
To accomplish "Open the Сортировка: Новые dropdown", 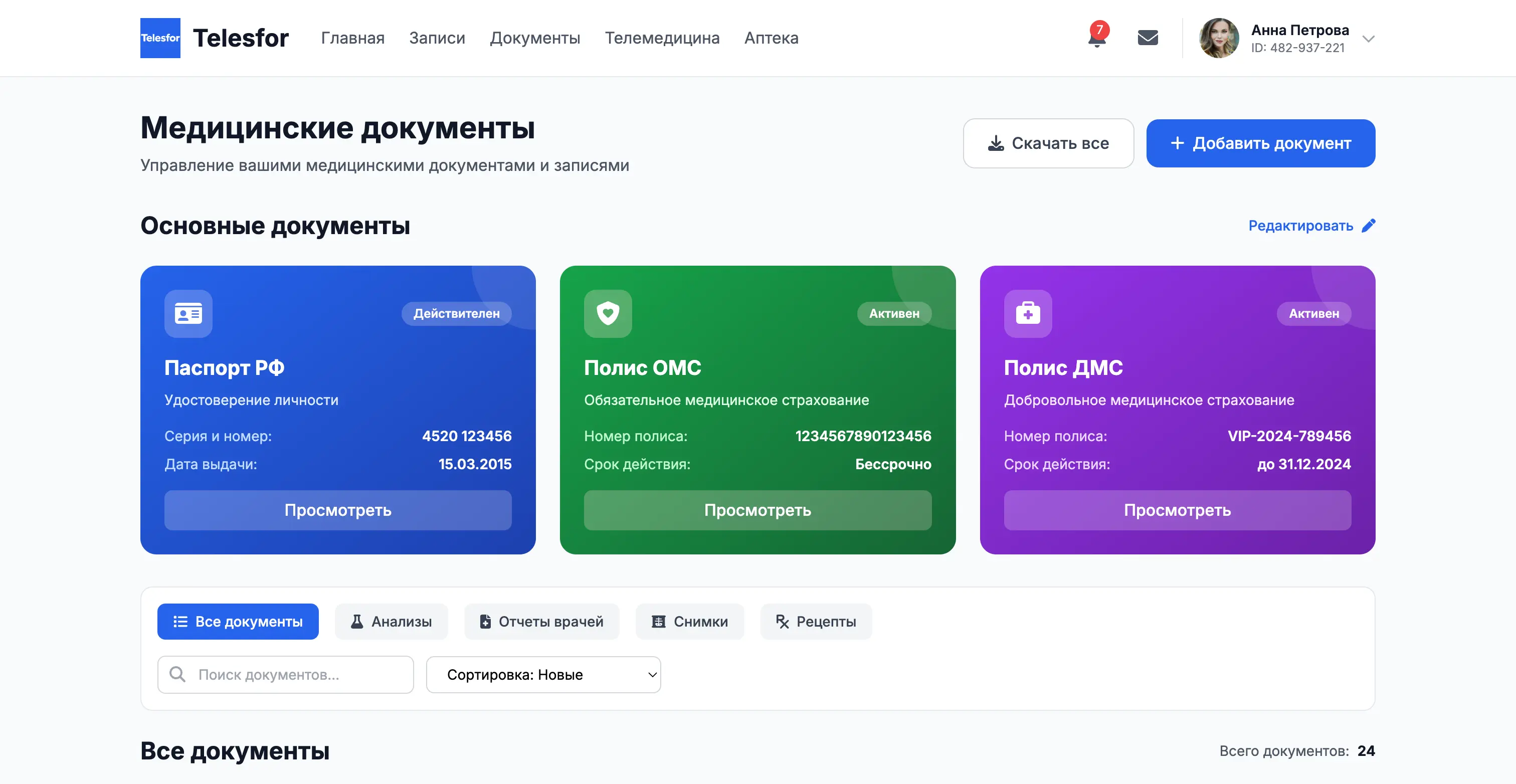I will point(543,675).
